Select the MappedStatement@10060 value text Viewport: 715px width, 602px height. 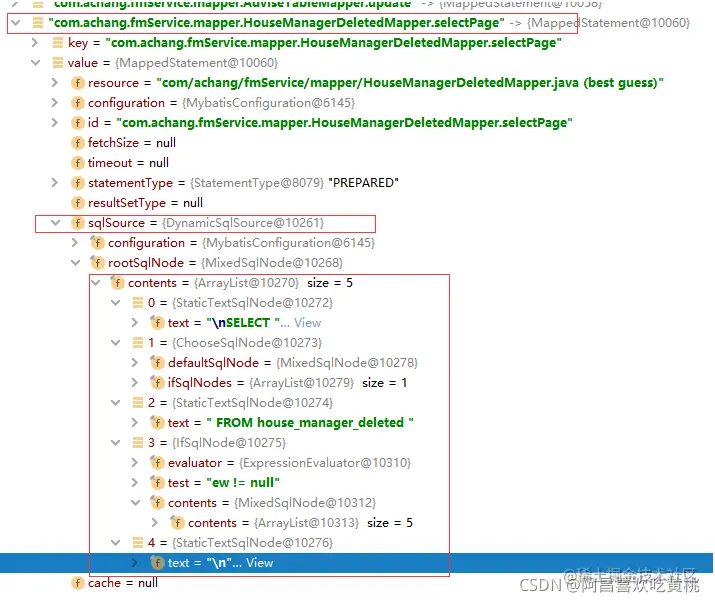point(196,62)
